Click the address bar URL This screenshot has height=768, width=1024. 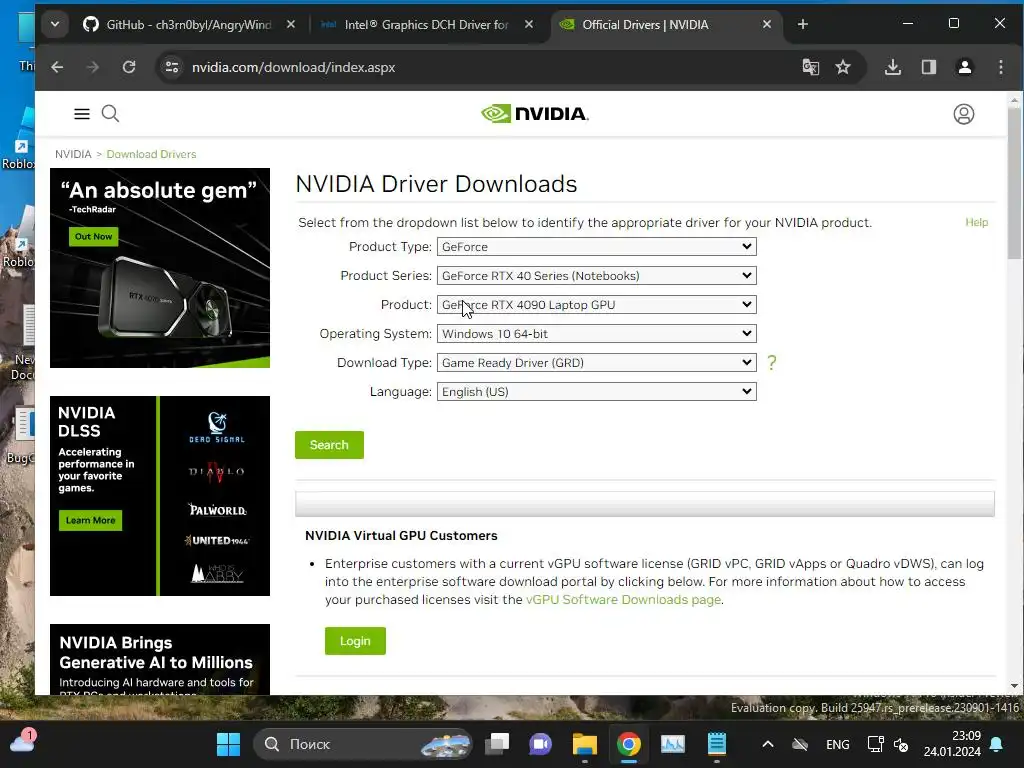tap(293, 67)
